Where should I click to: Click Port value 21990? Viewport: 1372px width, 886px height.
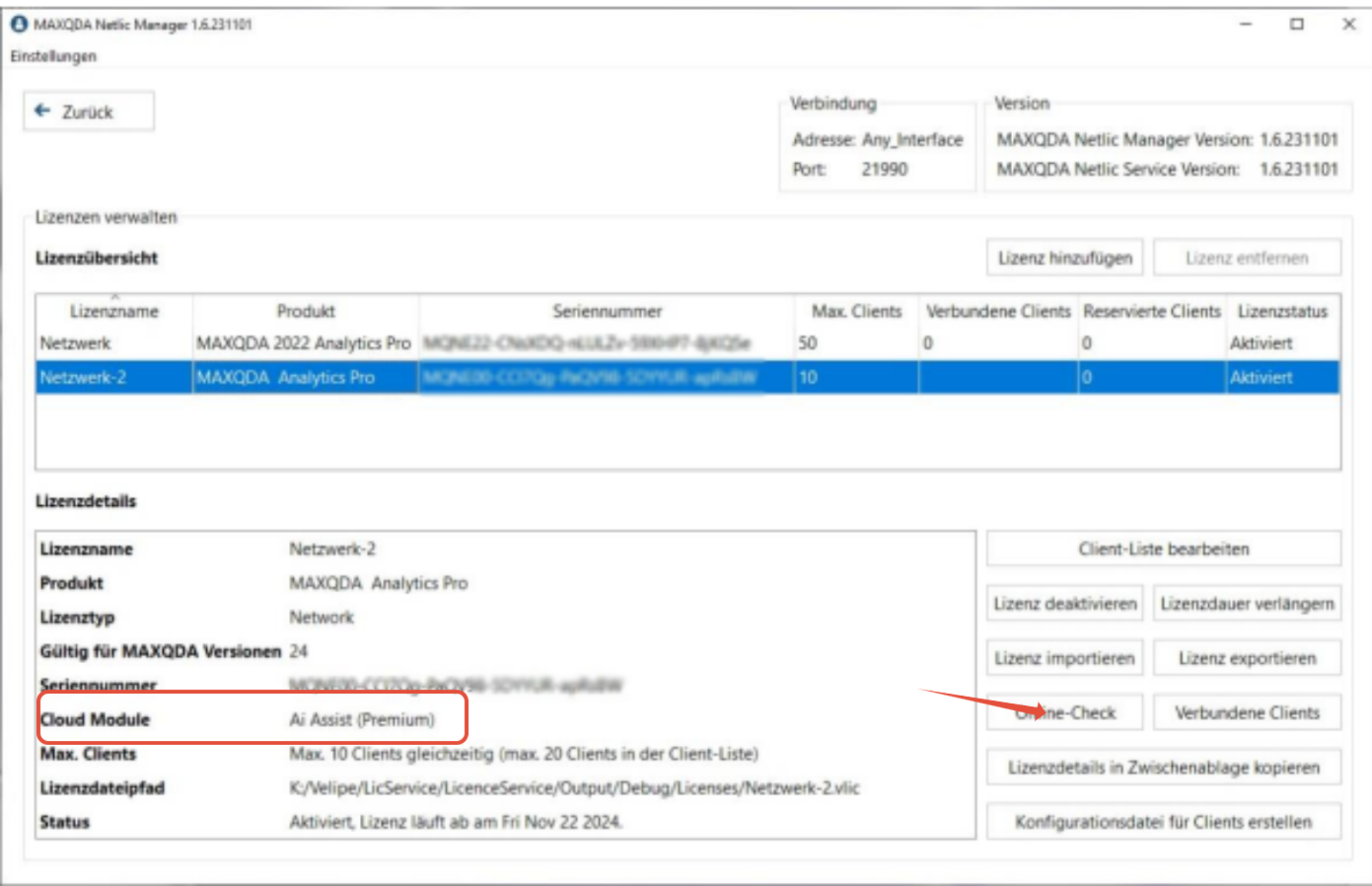pos(884,169)
